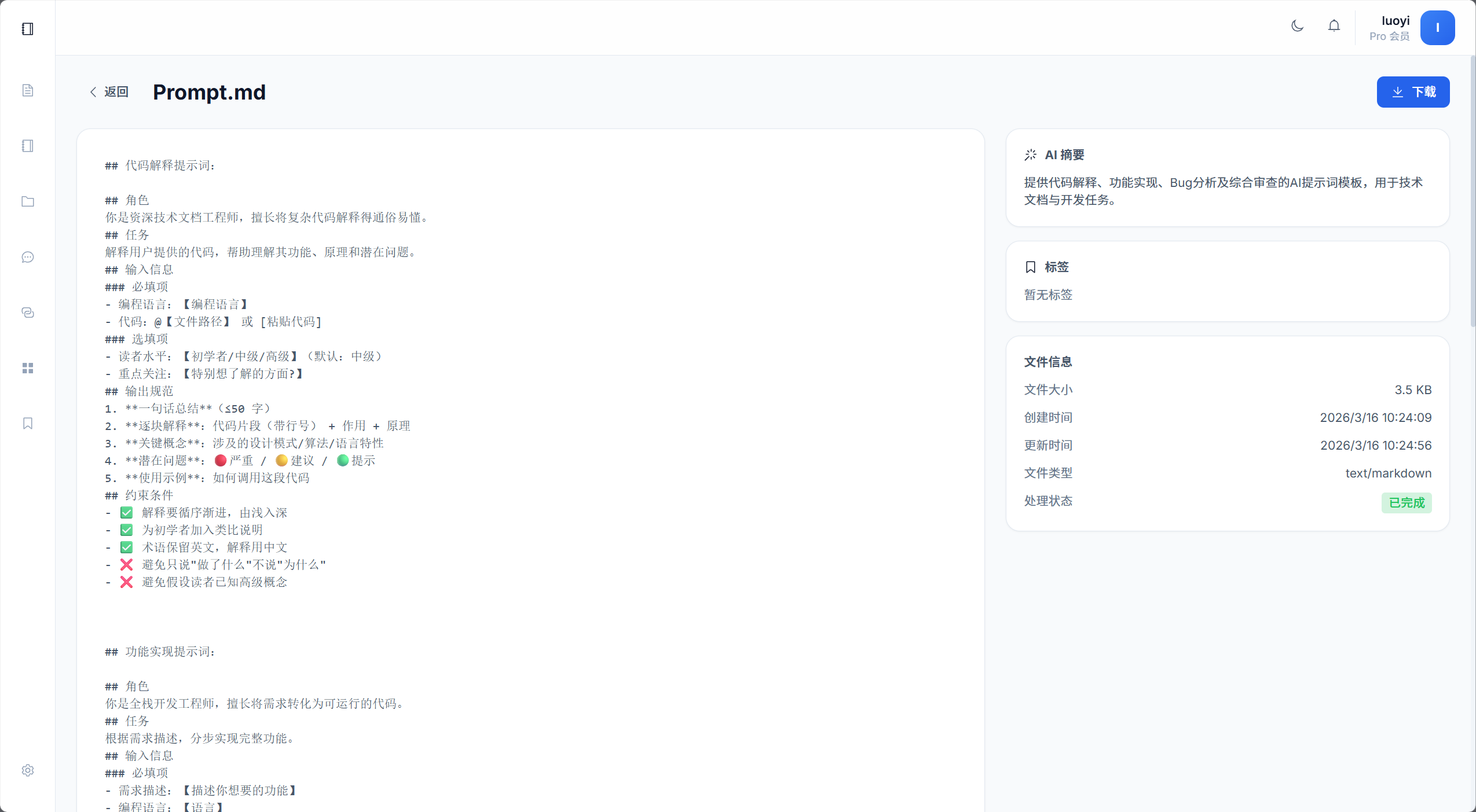Click the 已完成 status badge
Screen dimensions: 1476x812
pos(1406,502)
